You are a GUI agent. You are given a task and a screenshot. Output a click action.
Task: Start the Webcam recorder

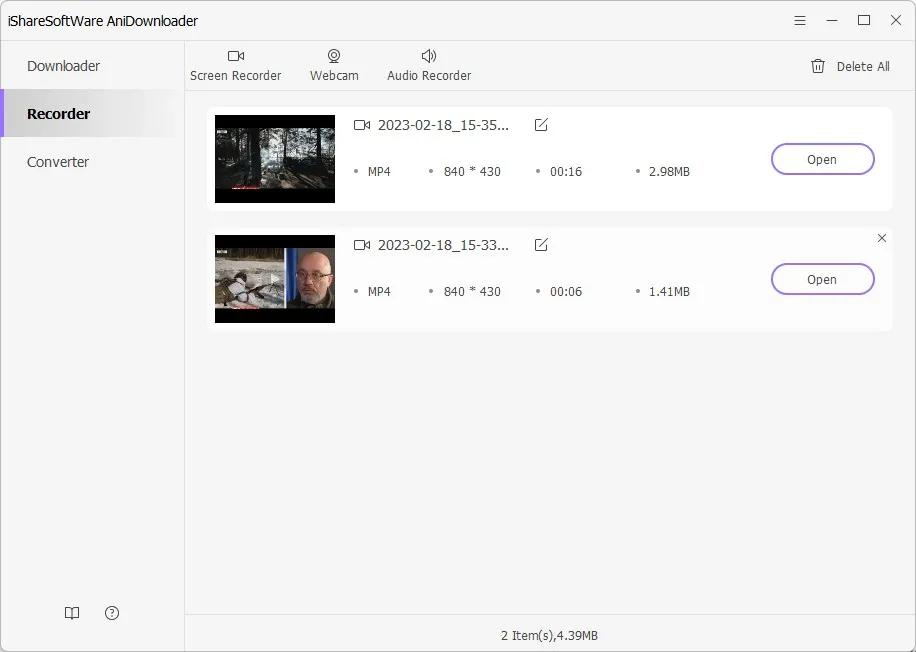334,65
